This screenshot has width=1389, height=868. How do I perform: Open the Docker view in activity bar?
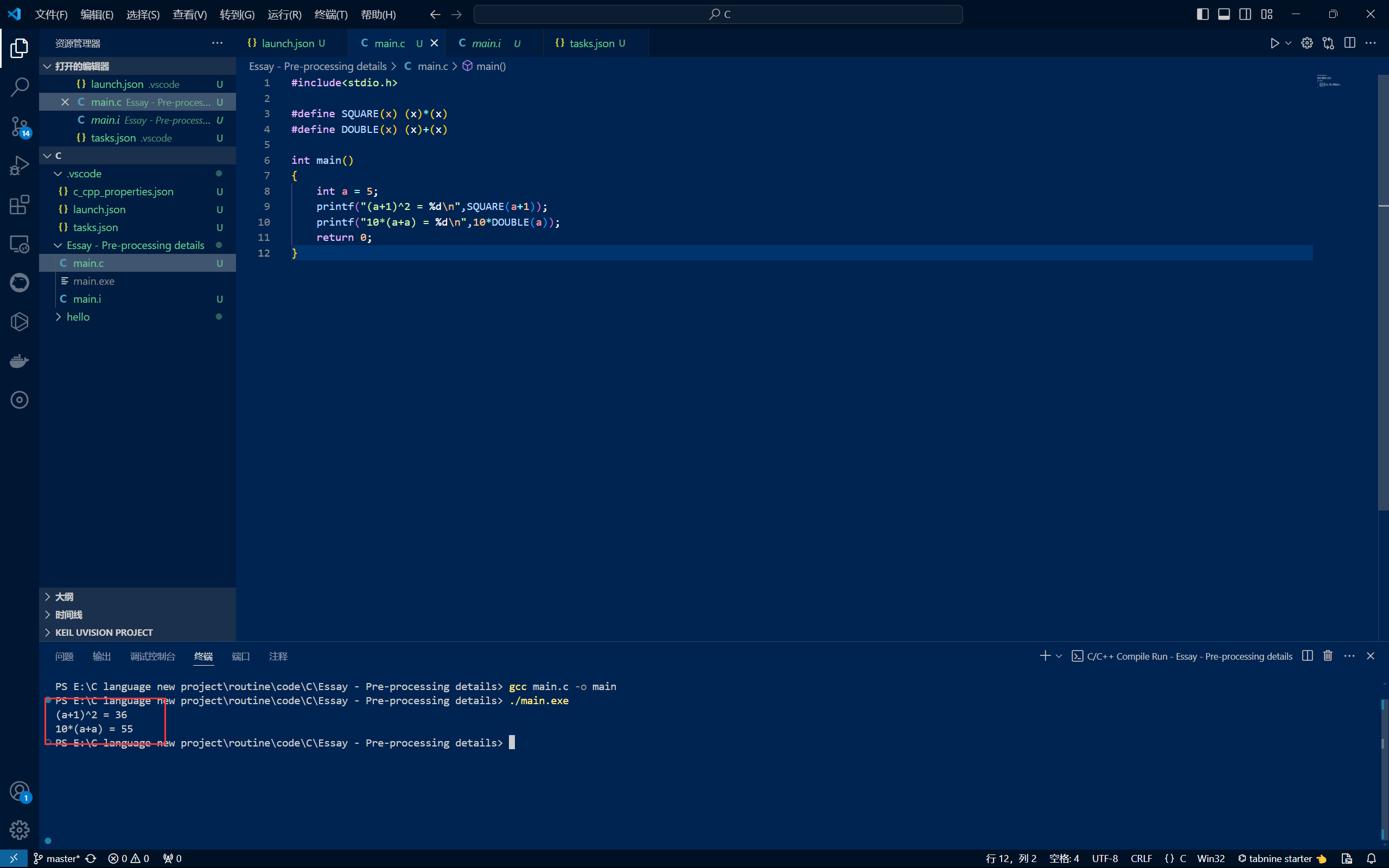20,361
